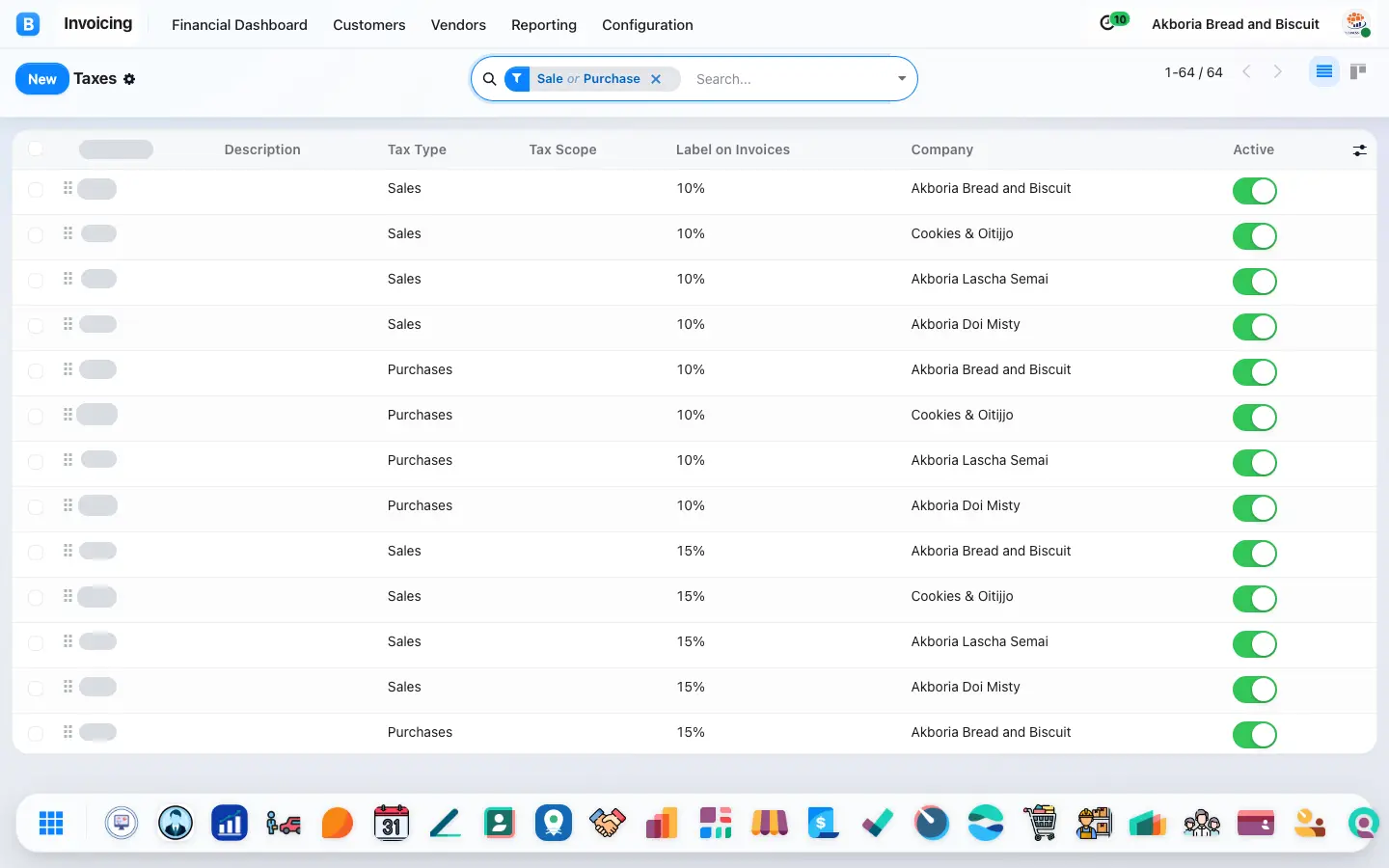
Task: Click the magnifier search icon
Action: [489, 79]
